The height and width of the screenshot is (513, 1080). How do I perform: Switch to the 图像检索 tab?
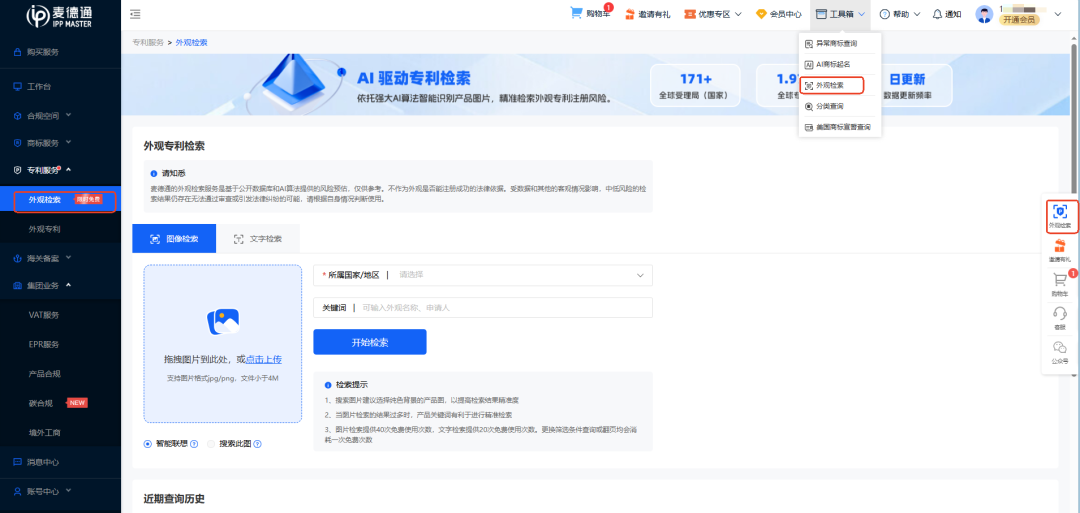174,239
